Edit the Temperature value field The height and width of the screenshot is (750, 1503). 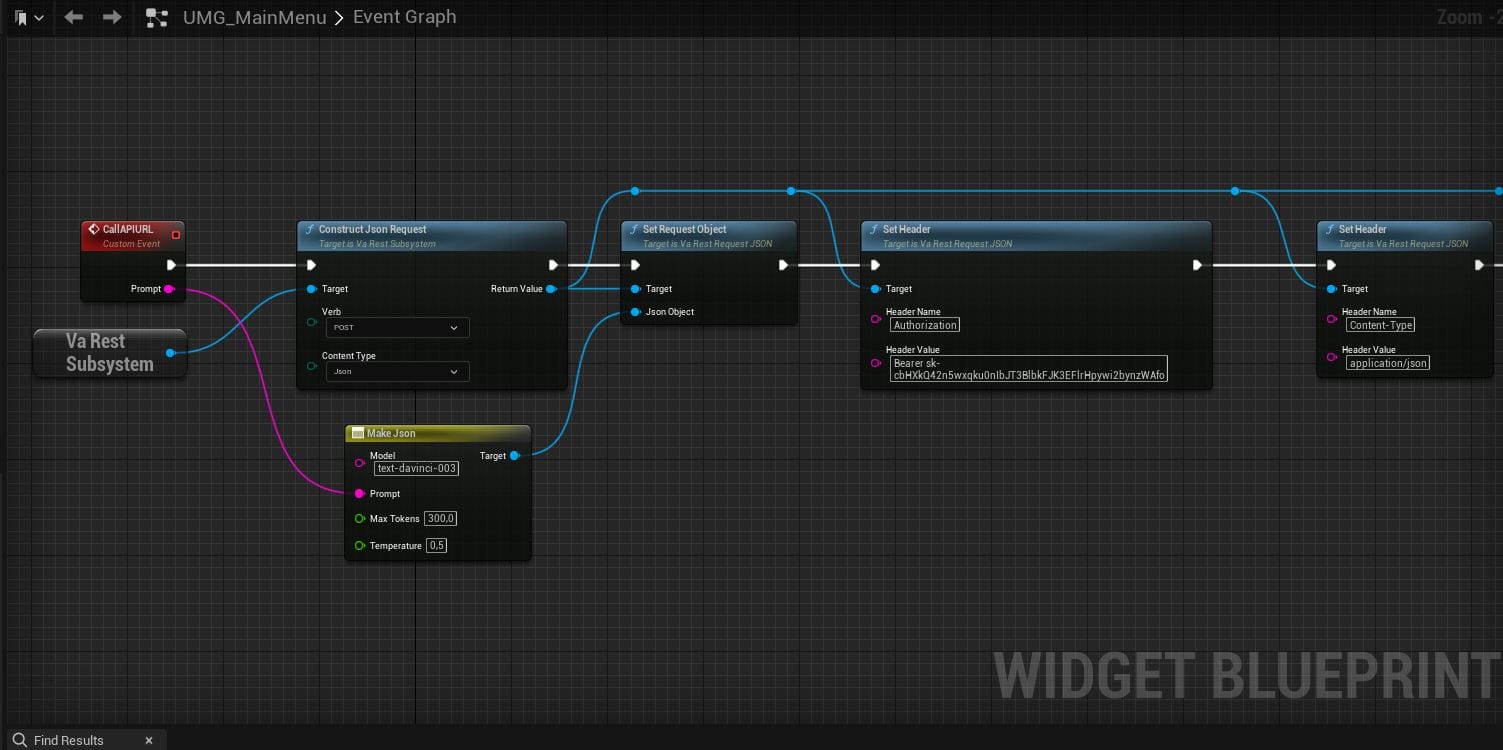pyautogui.click(x=436, y=546)
